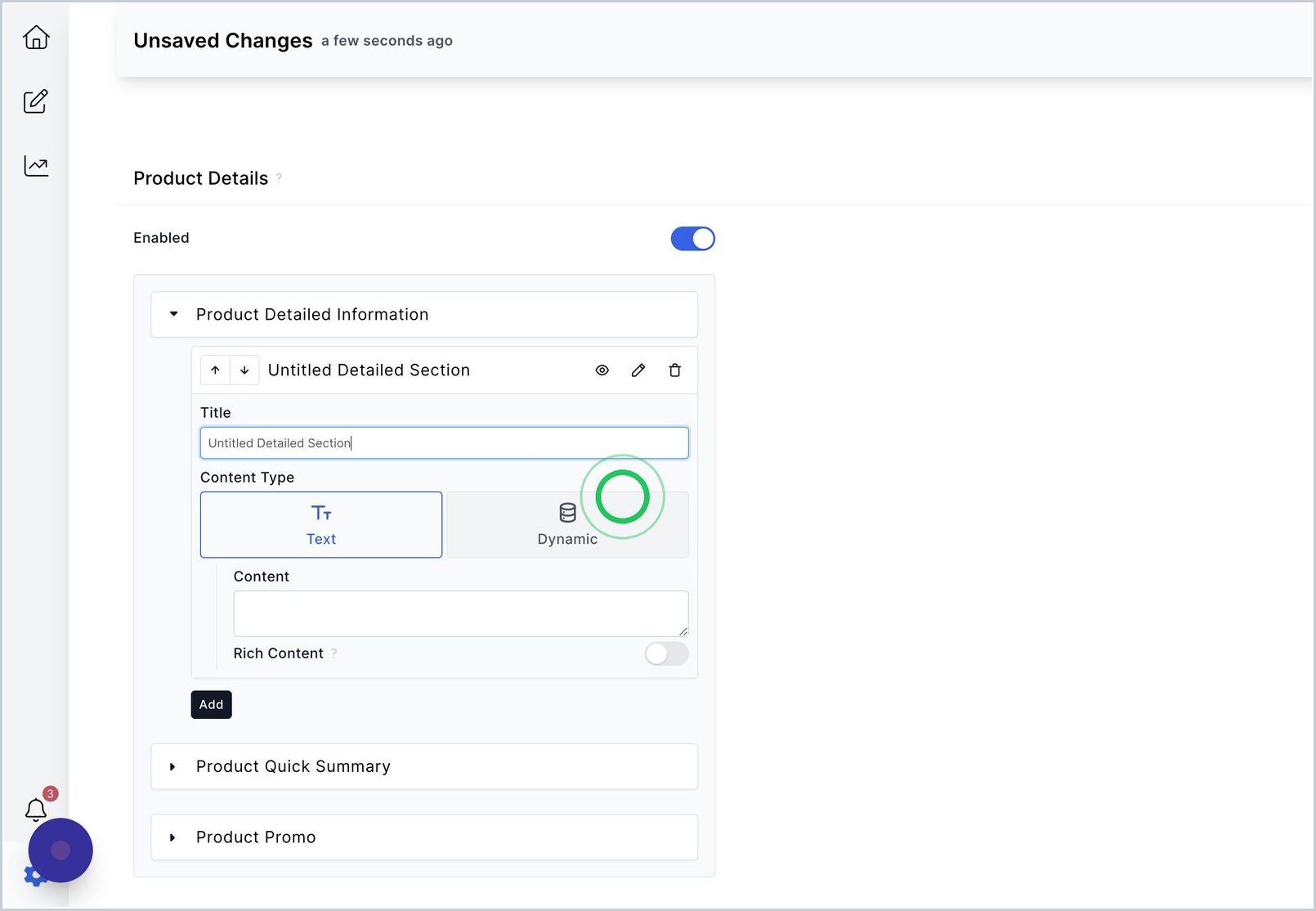Disable the Product Details Enabled switch
Image resolution: width=1316 pixels, height=911 pixels.
click(x=693, y=239)
